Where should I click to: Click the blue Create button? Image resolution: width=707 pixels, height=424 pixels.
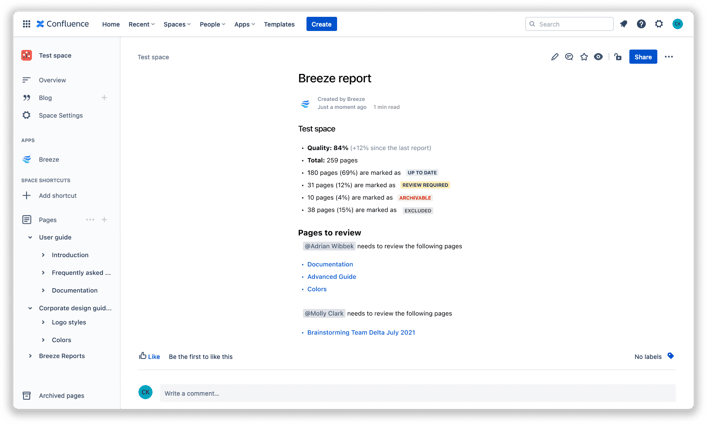321,24
